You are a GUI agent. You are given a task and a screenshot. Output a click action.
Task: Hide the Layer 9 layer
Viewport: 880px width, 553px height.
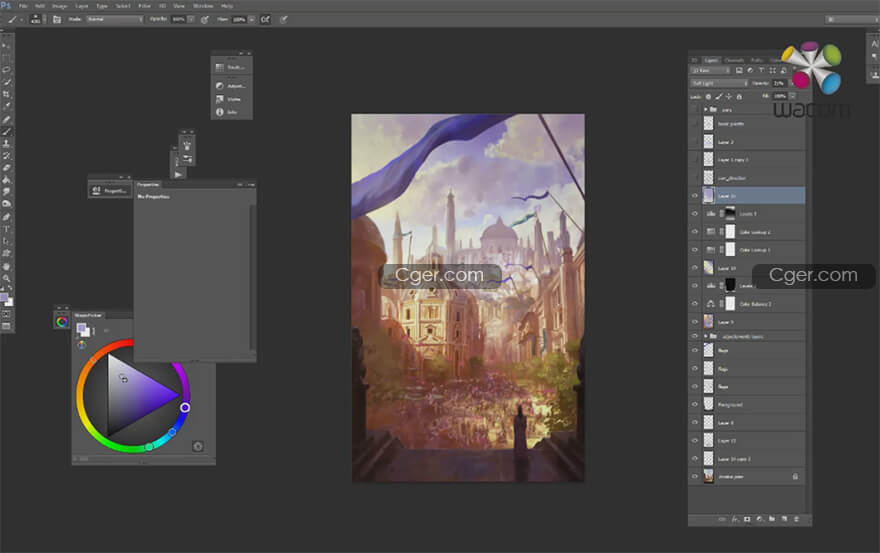[x=695, y=322]
